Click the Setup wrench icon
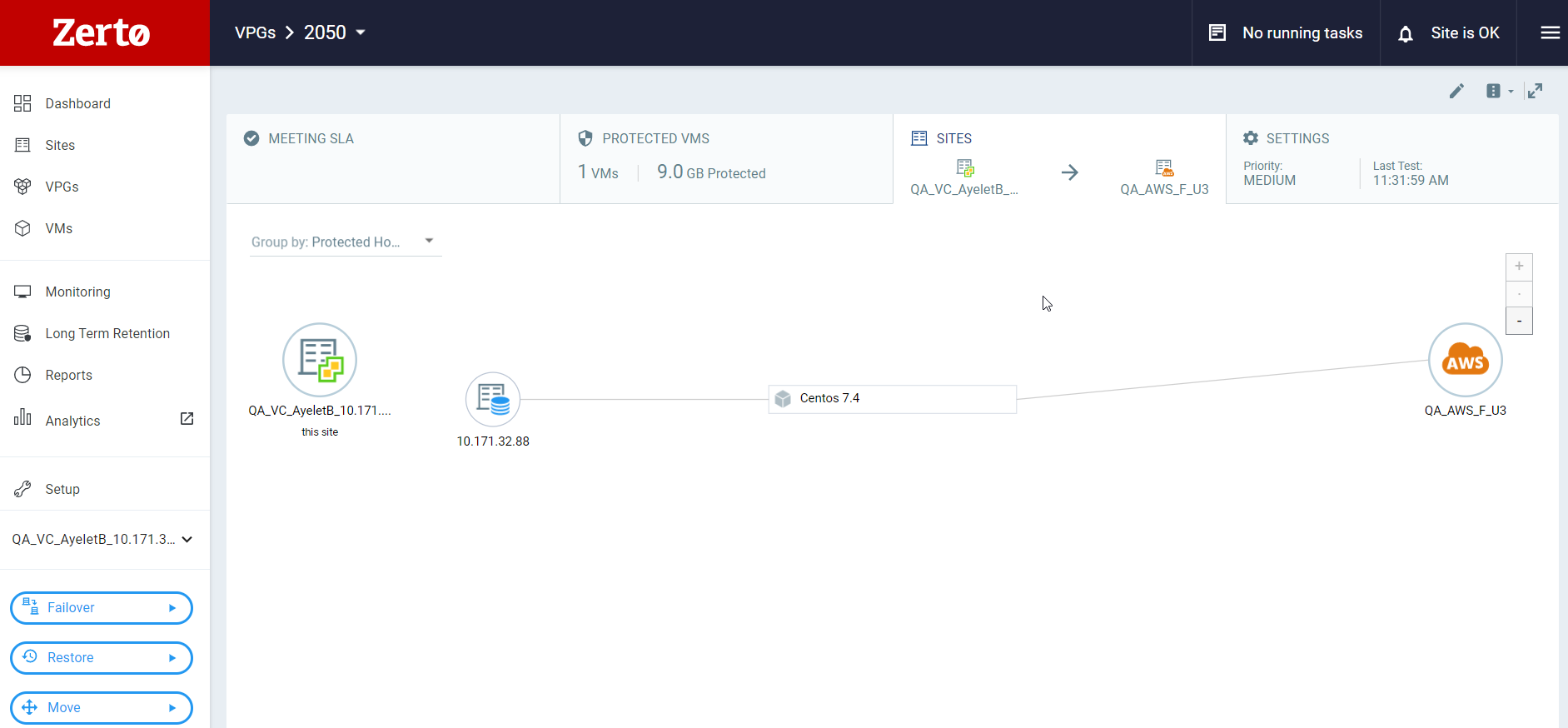Viewport: 1568px width, 728px height. 22,489
